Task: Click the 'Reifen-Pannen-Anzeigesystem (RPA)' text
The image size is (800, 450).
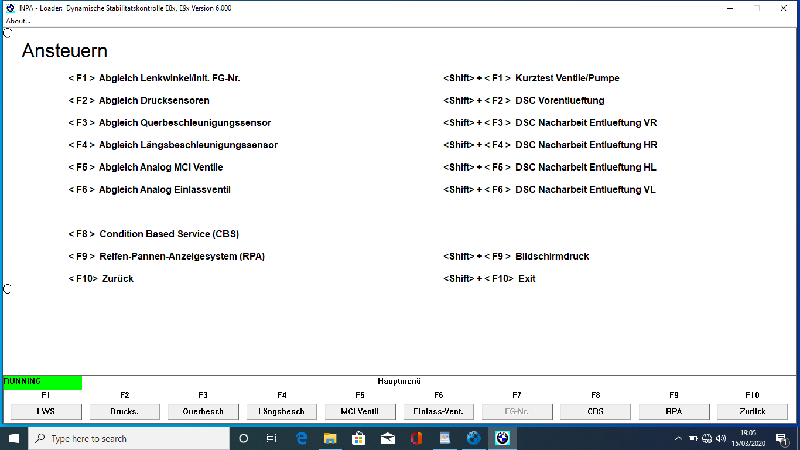Action: pos(182,256)
